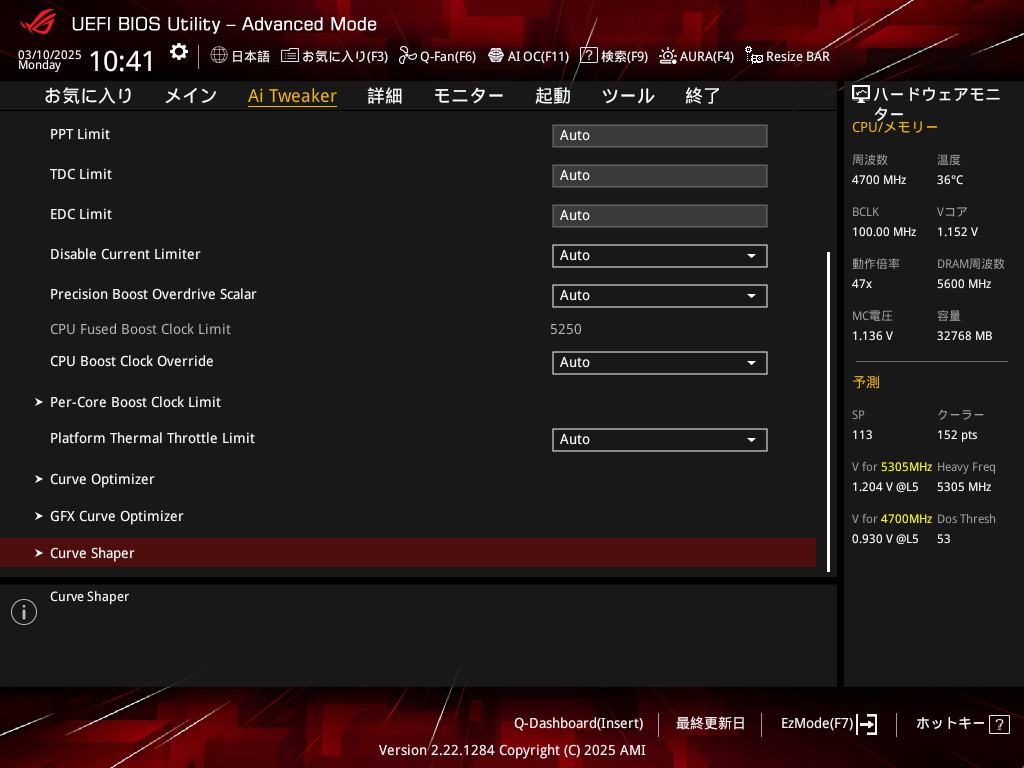Click the 03/10/2025 date
Screen dimensions: 1024x768
50,55
